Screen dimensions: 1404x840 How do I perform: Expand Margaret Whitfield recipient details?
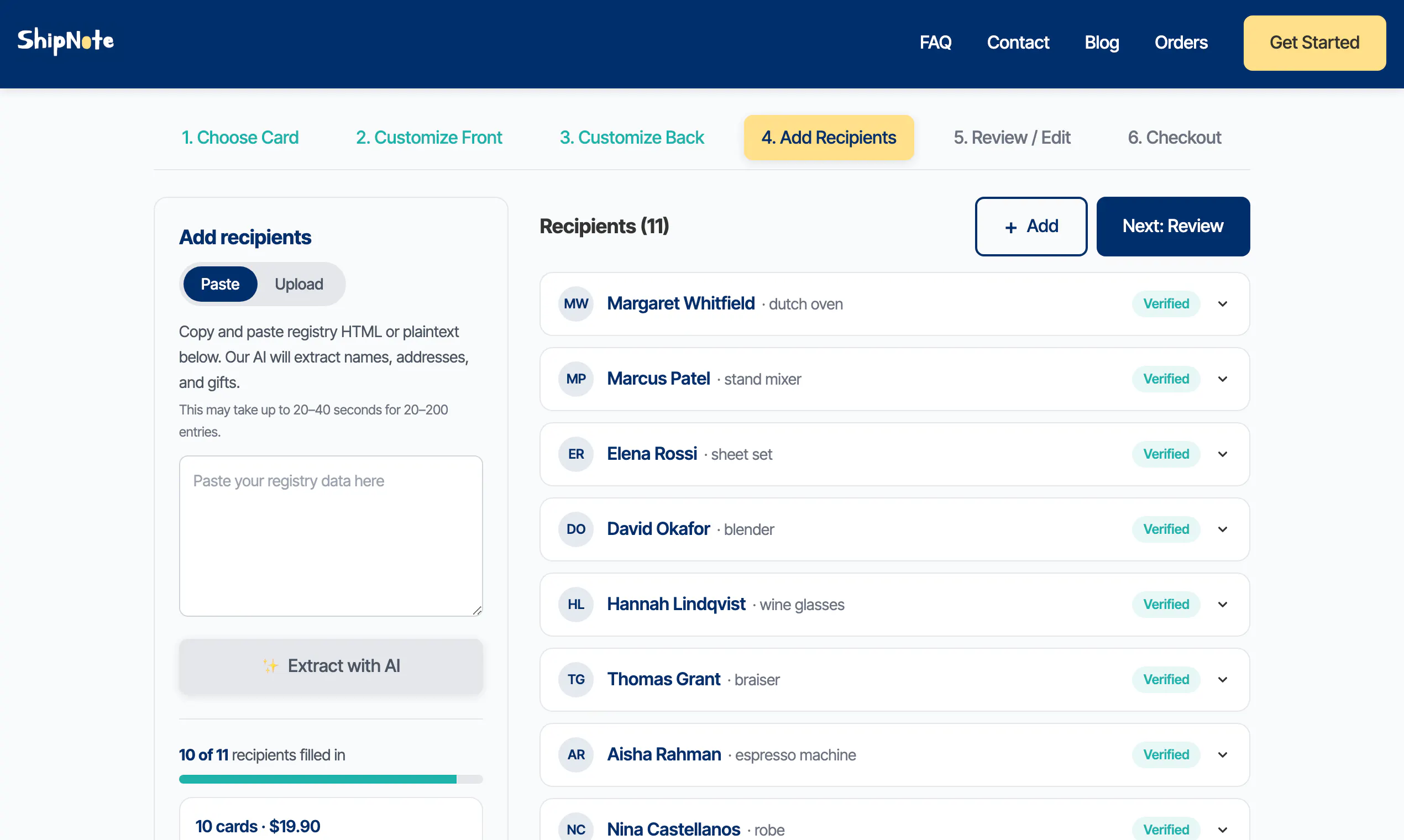[1223, 304]
